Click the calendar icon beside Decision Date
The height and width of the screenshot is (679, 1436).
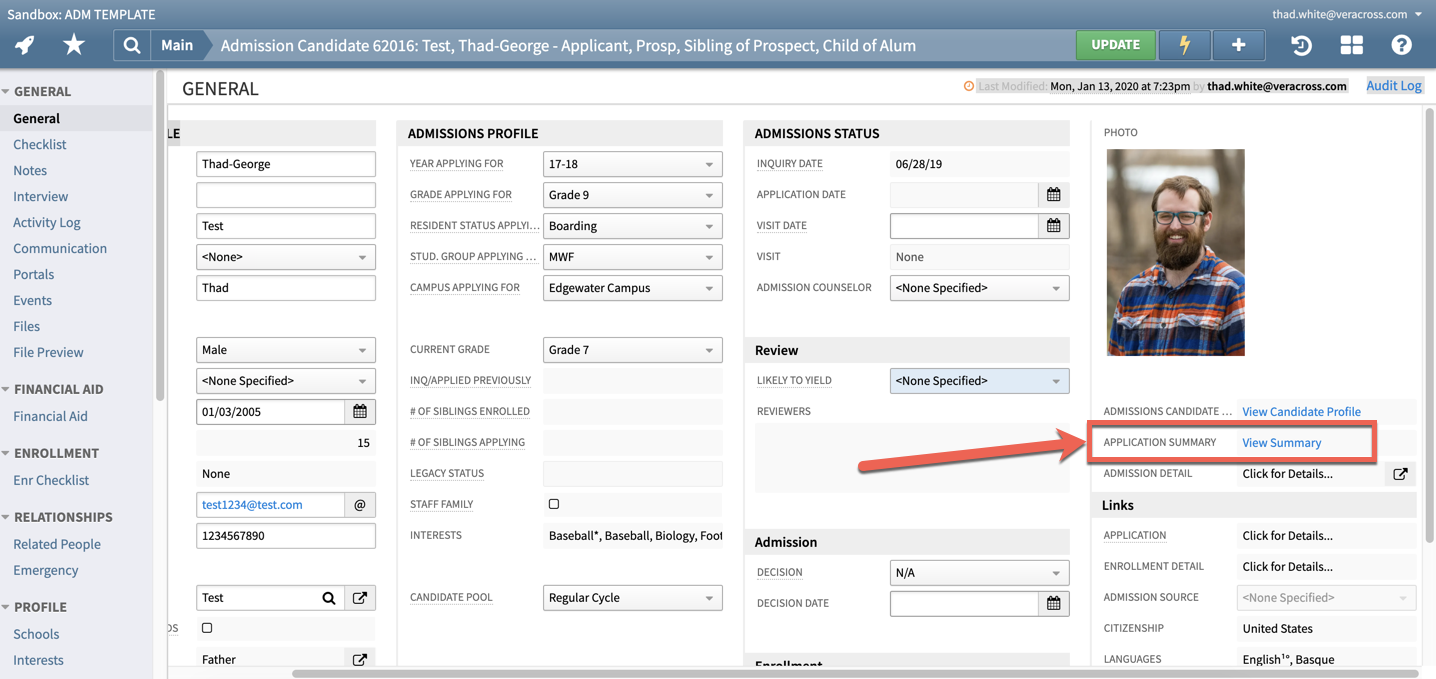tap(1054, 603)
